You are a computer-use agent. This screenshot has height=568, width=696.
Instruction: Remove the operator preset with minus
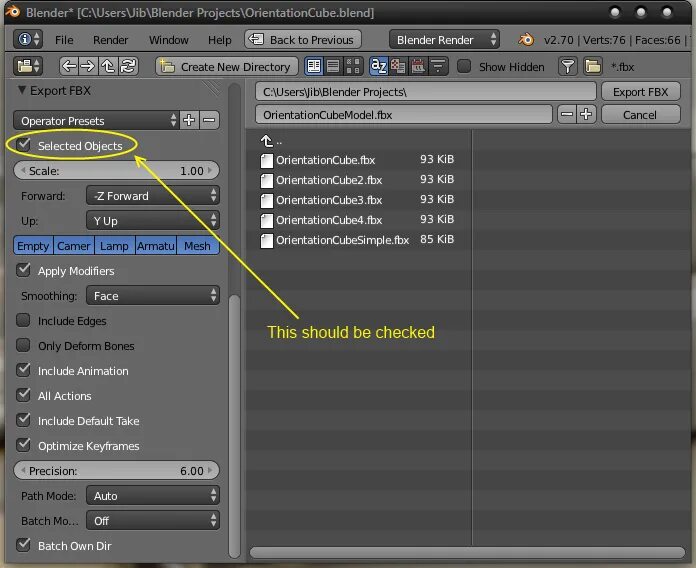coord(210,120)
